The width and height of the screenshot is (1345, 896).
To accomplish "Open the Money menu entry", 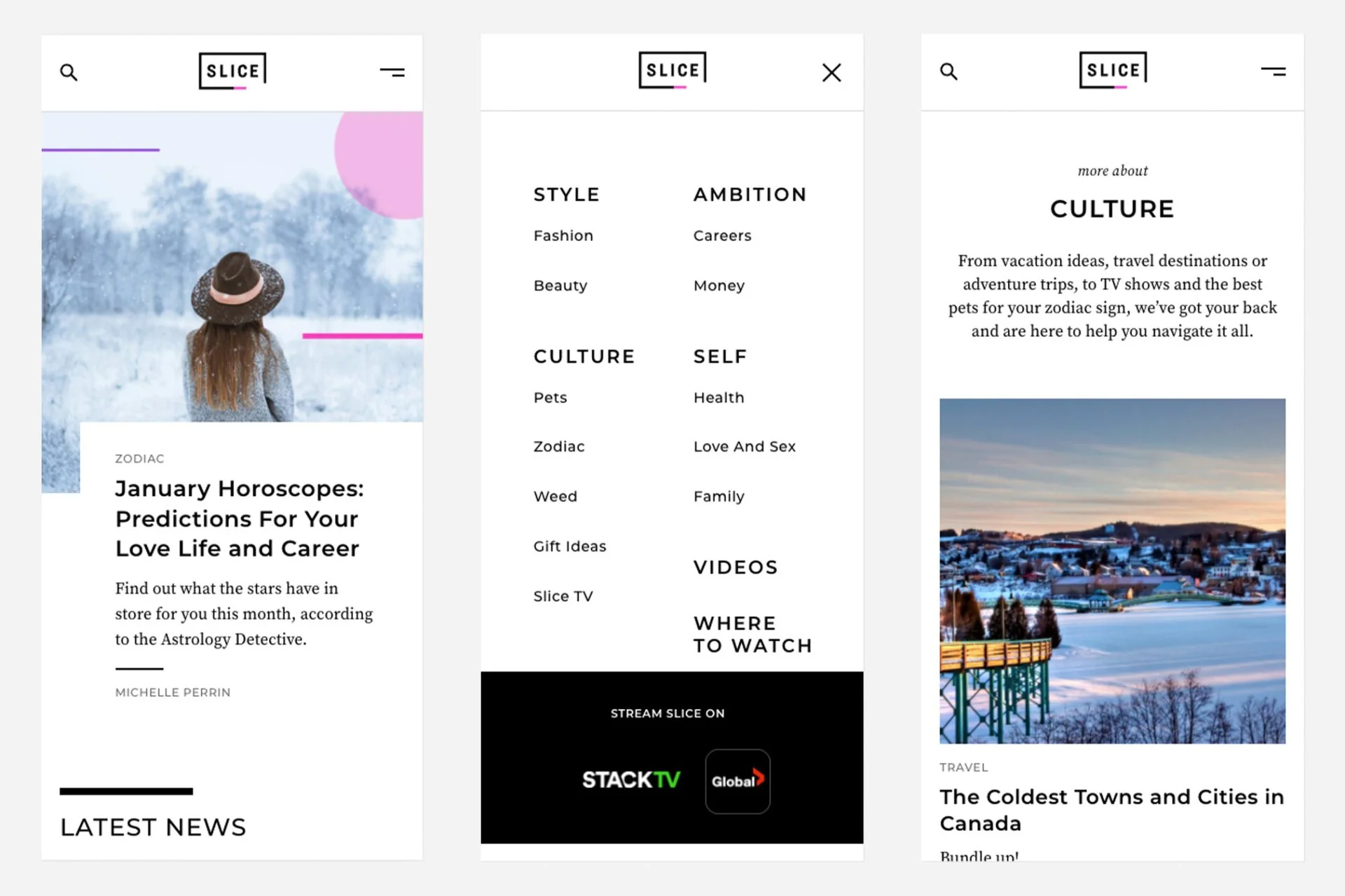I will [x=719, y=286].
